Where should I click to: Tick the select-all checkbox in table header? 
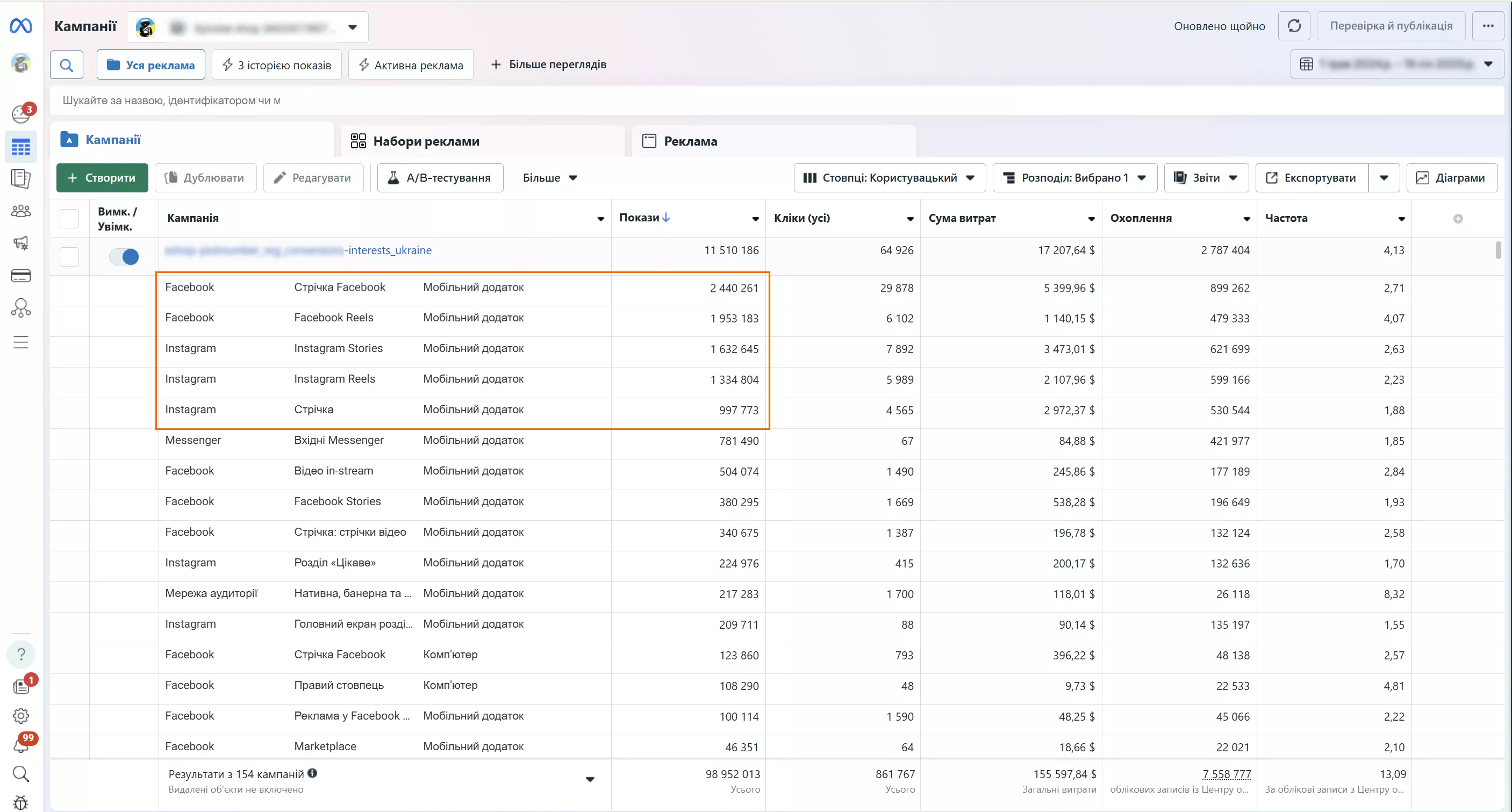pyautogui.click(x=69, y=218)
